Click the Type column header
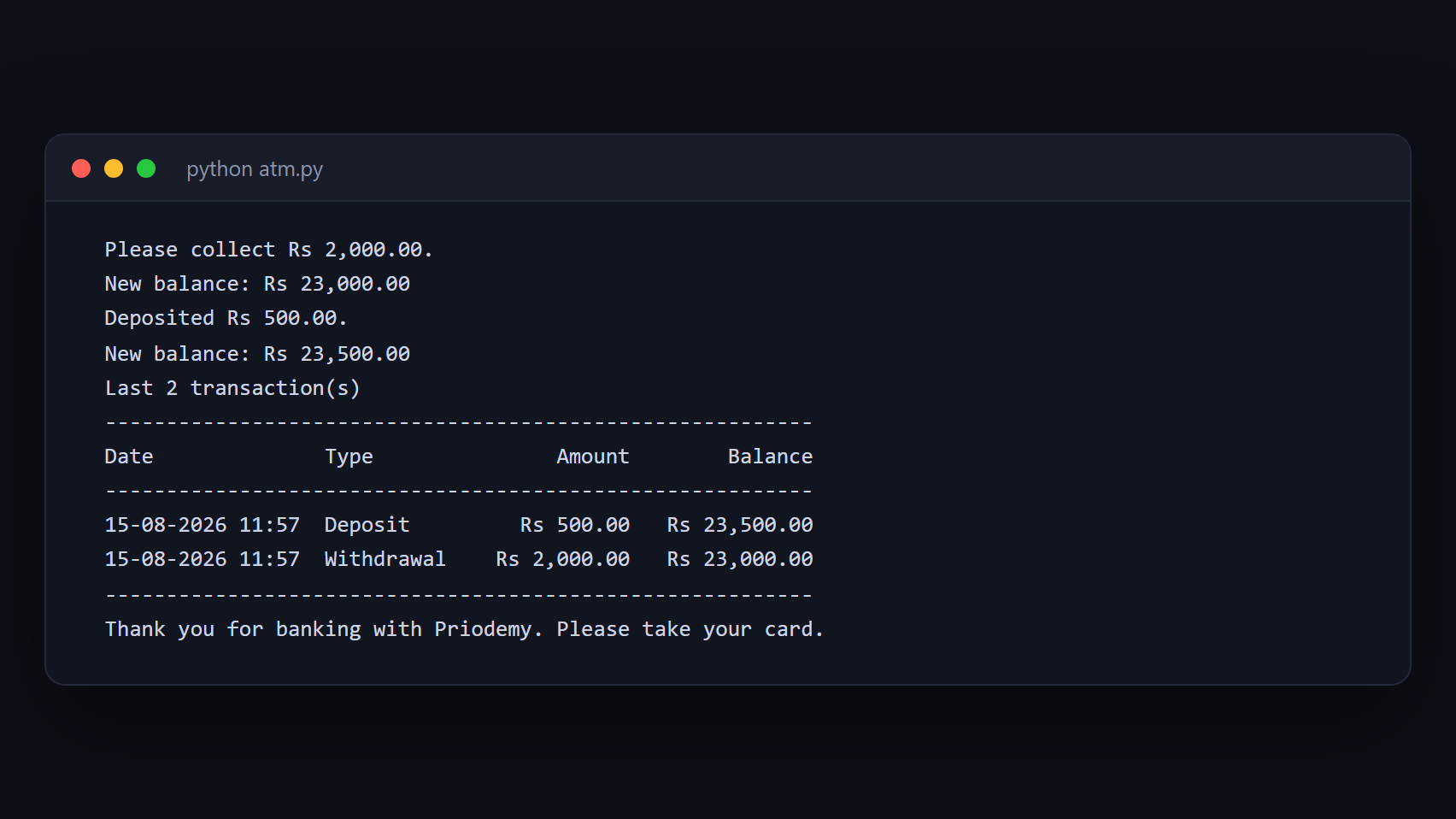 tap(349, 457)
